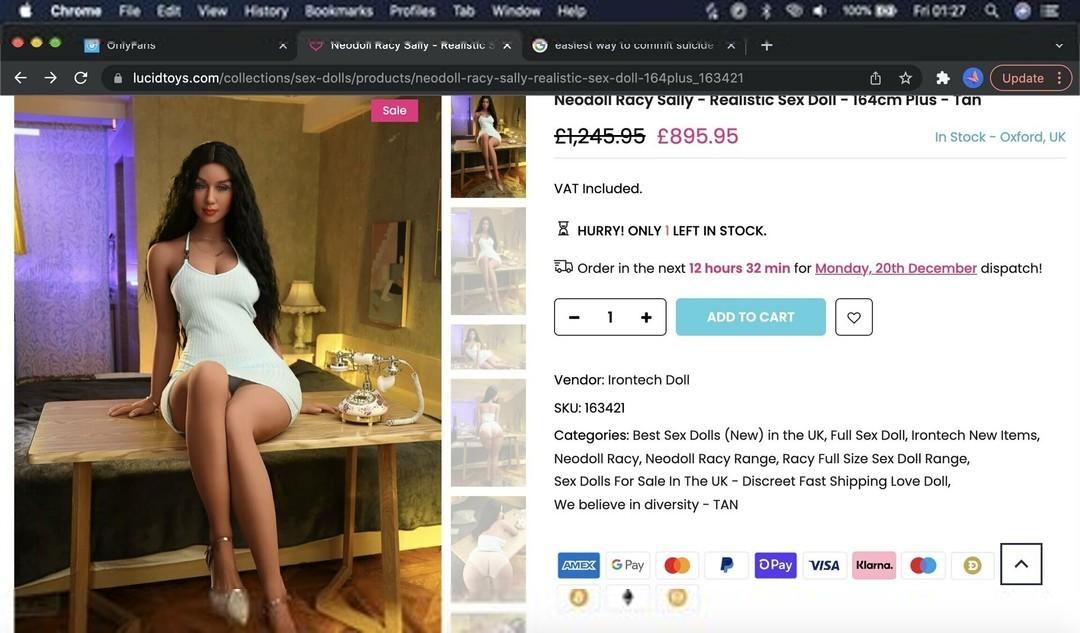
Task: Open the profile avatar in Chrome toolbar
Action: tap(973, 78)
